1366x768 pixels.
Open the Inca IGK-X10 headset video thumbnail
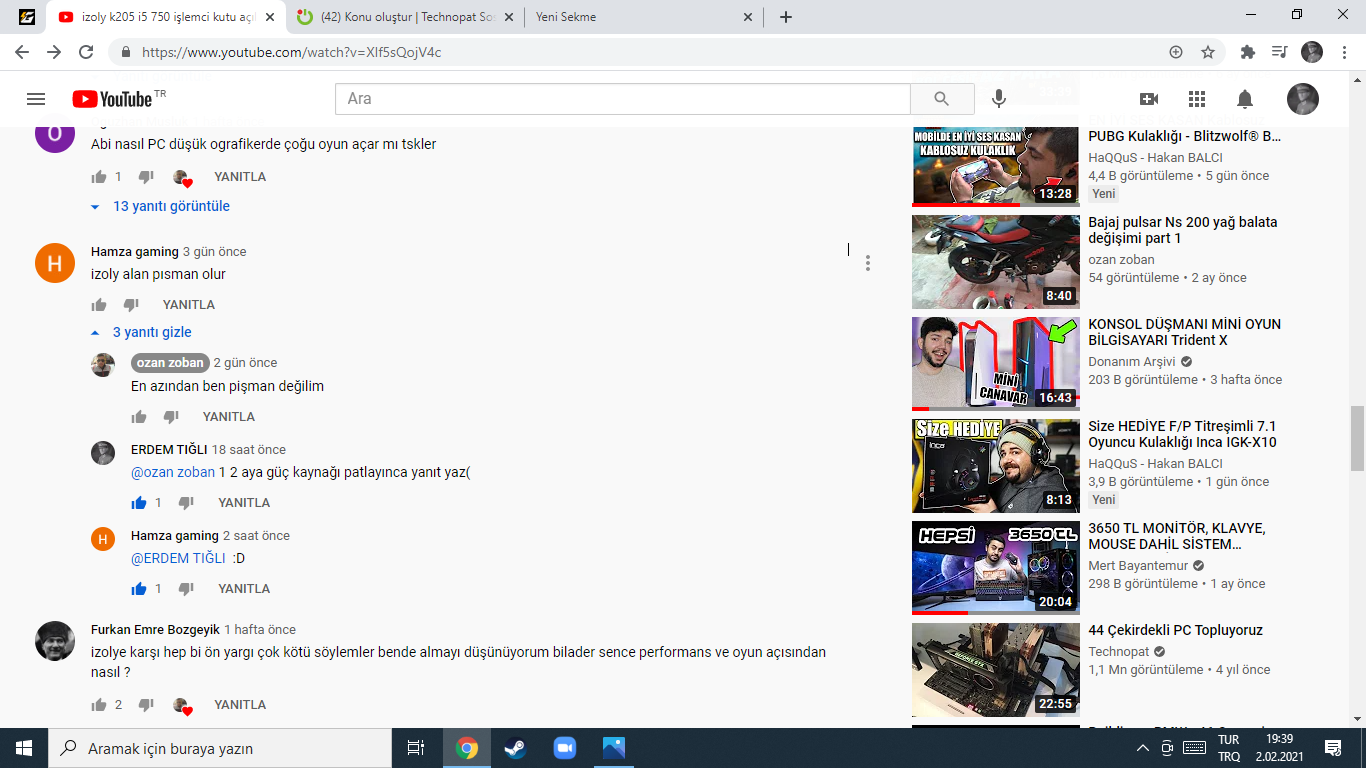[x=996, y=466]
